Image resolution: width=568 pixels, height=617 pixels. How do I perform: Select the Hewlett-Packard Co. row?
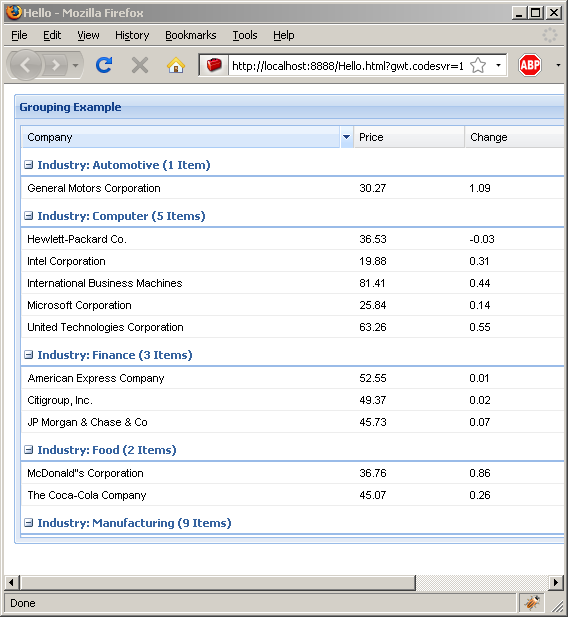click(x=292, y=239)
